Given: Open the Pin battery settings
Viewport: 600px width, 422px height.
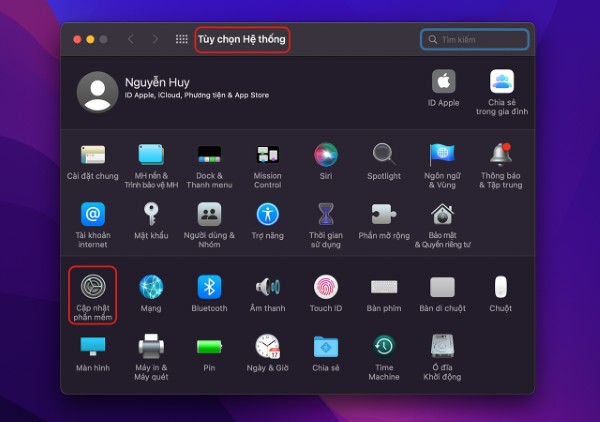Looking at the screenshot, I should click(x=209, y=347).
